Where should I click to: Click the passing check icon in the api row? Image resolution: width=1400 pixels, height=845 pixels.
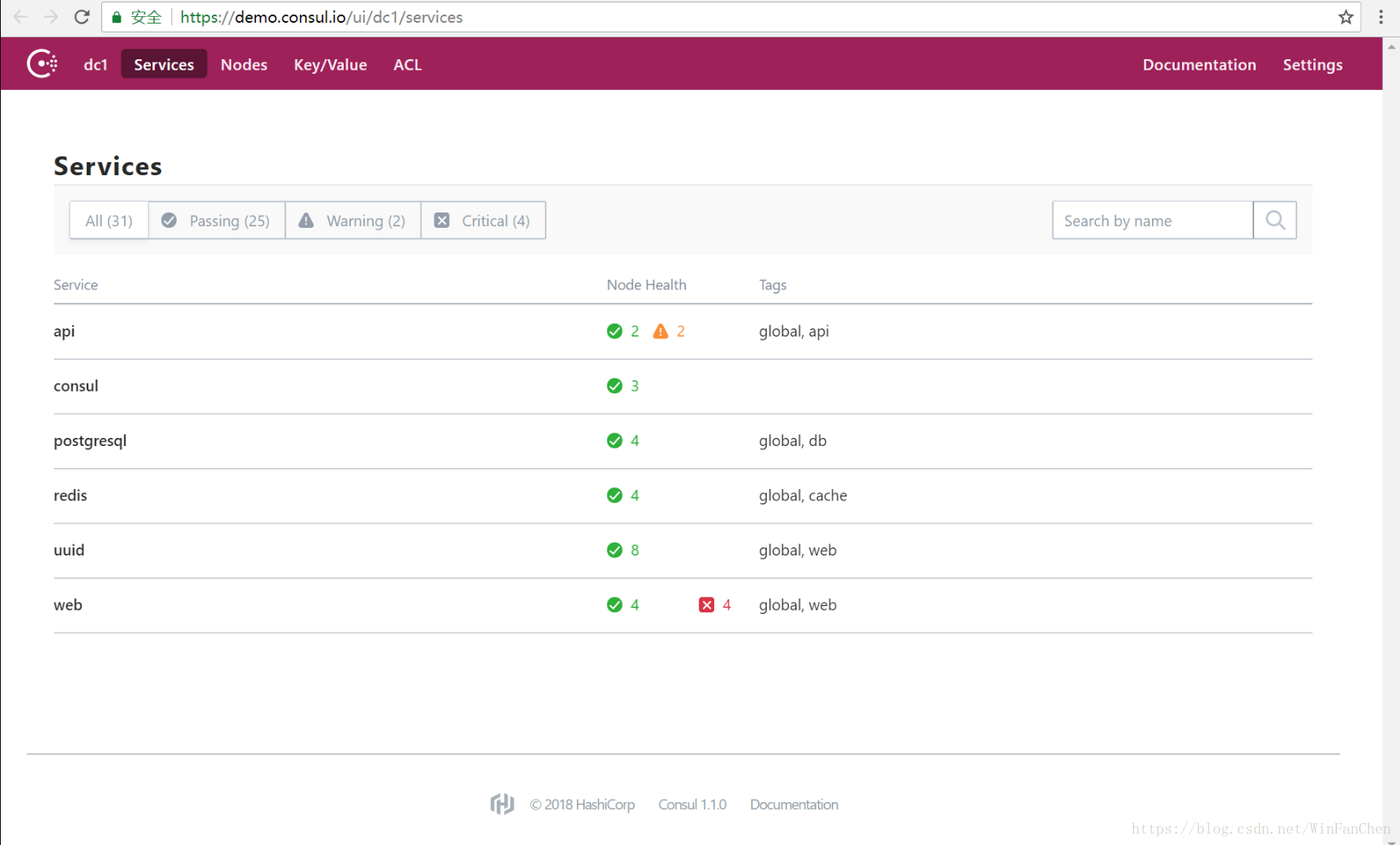[614, 331]
